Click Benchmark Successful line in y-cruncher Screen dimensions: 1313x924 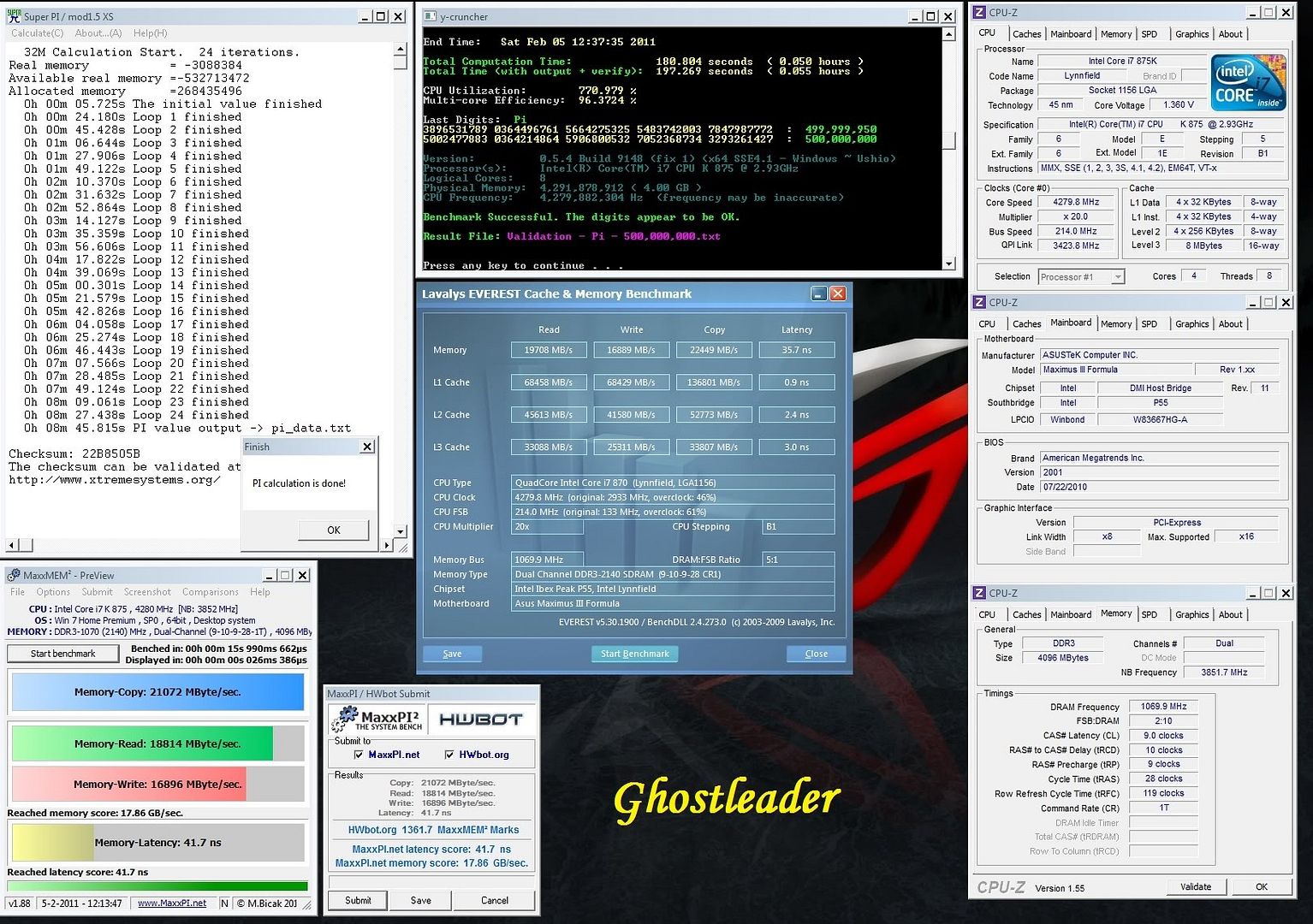click(581, 217)
